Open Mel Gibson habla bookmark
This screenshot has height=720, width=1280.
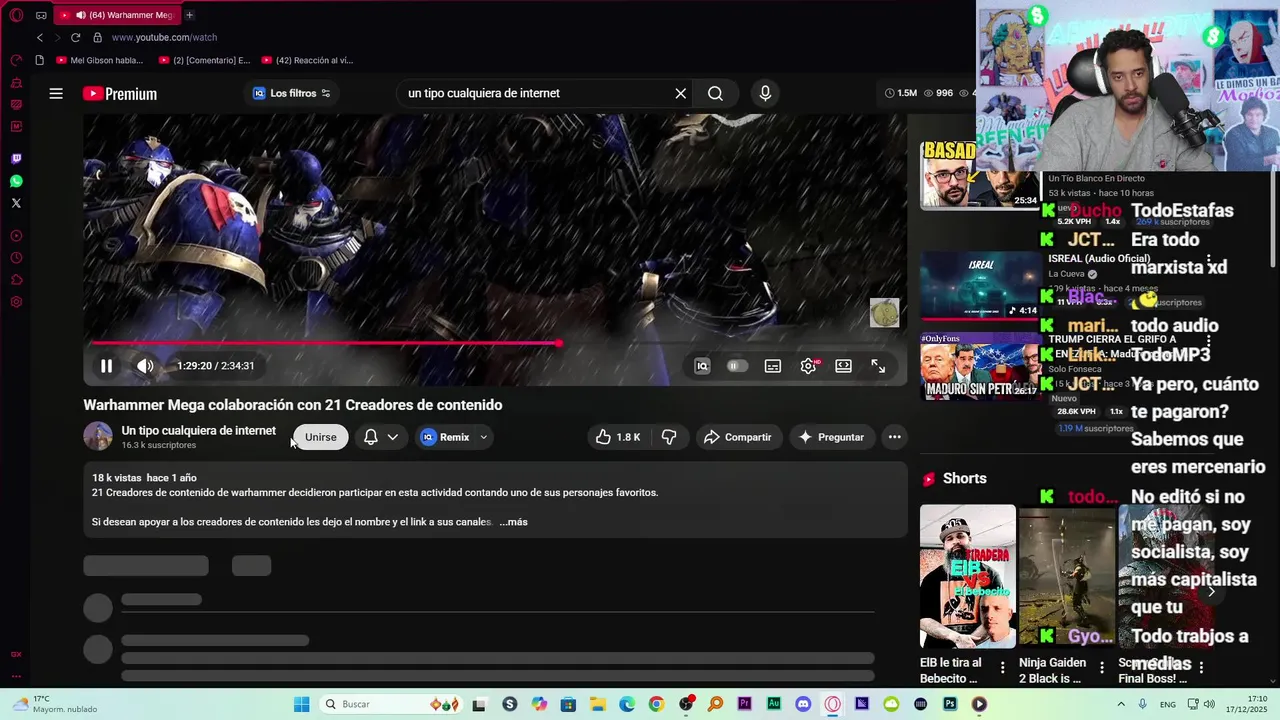100,60
